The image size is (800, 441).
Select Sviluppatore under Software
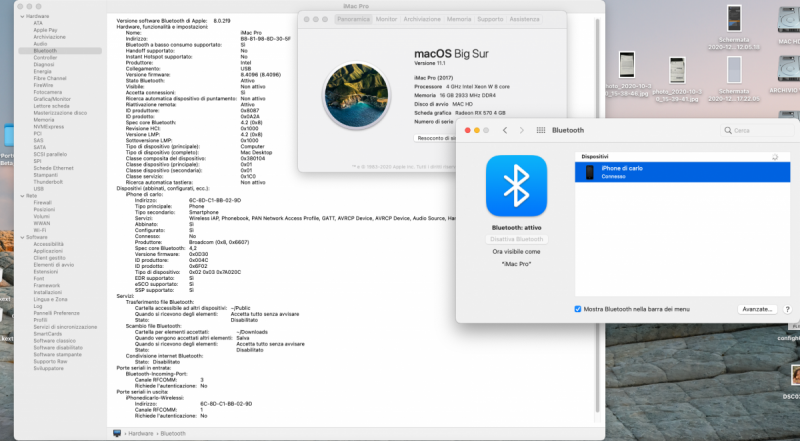48,368
